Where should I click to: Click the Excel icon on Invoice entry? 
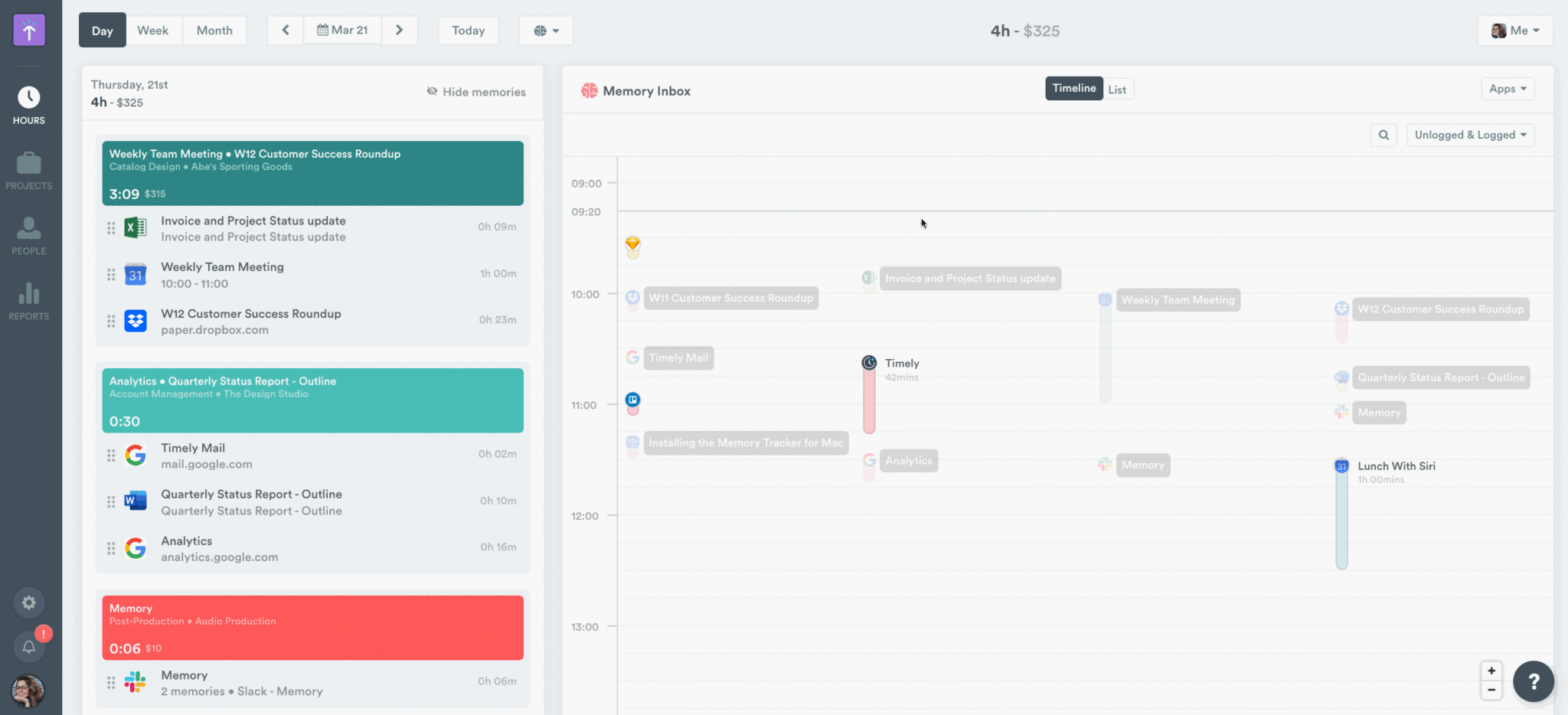(136, 227)
